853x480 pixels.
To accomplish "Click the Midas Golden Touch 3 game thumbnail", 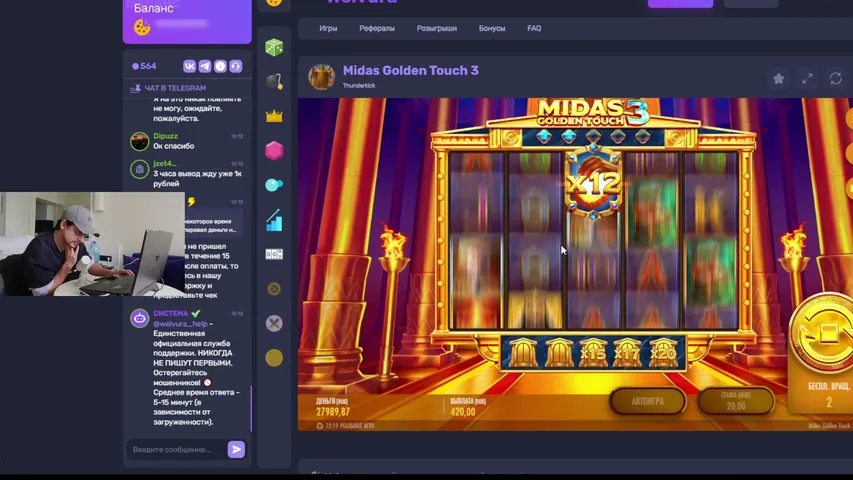I will (x=322, y=77).
